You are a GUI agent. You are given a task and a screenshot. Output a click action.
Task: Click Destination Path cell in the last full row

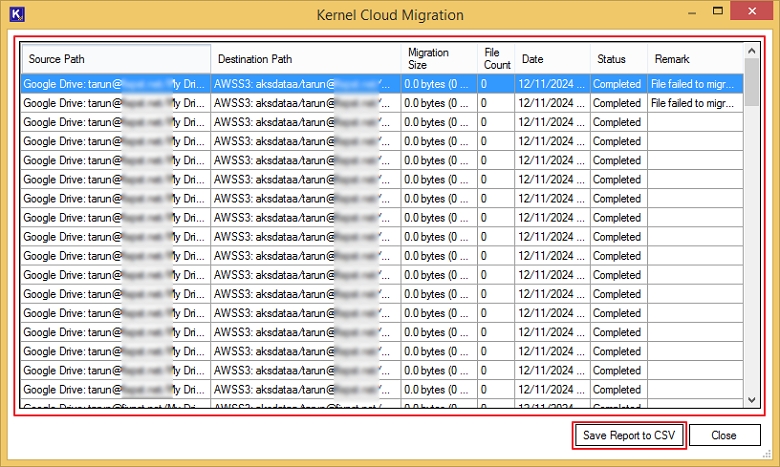305,389
